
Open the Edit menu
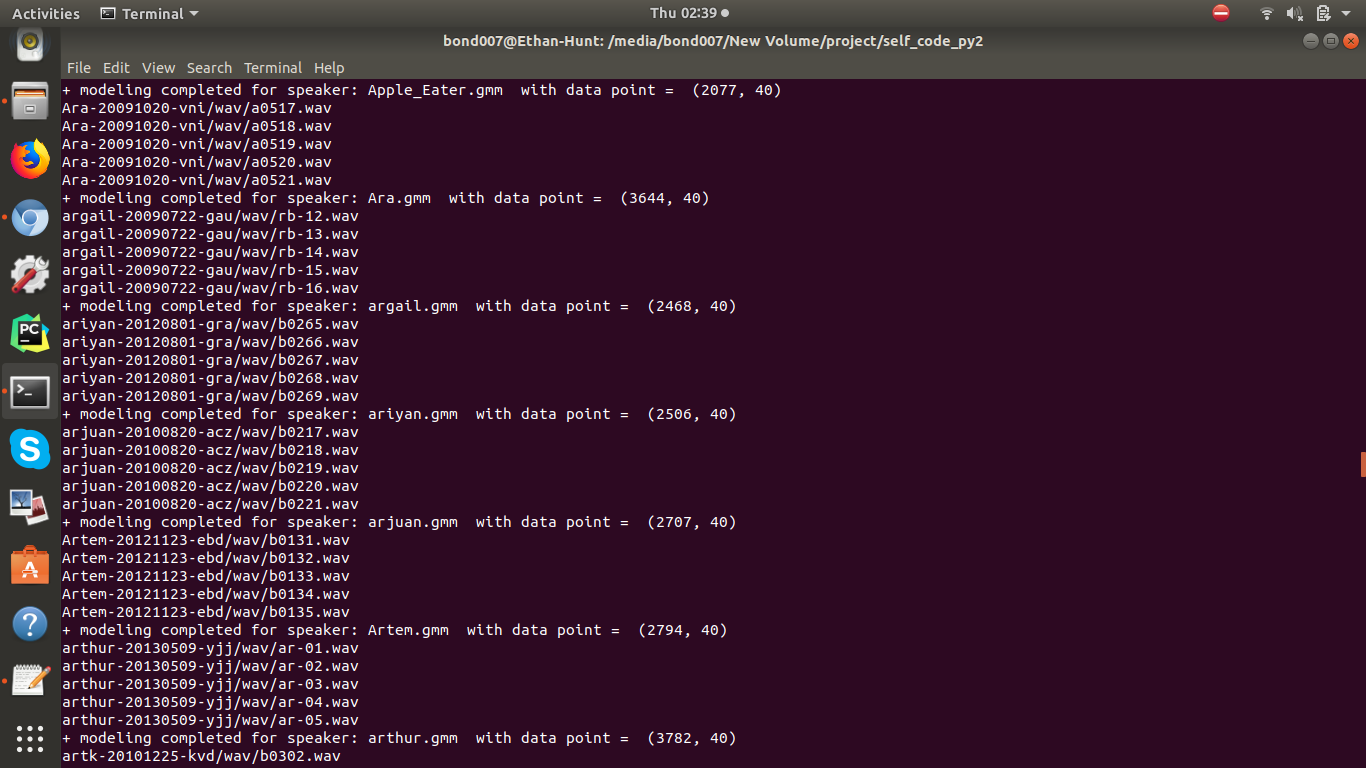[116, 68]
